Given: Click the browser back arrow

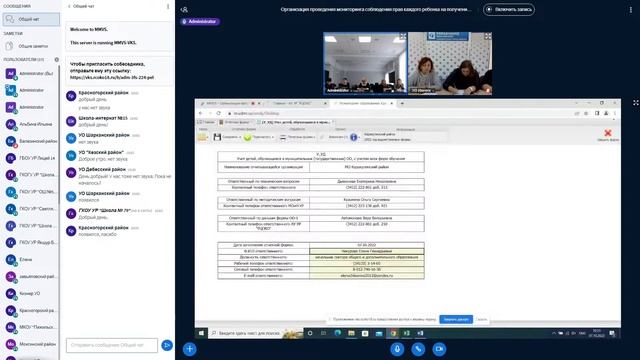Looking at the screenshot, I should (x=201, y=113).
